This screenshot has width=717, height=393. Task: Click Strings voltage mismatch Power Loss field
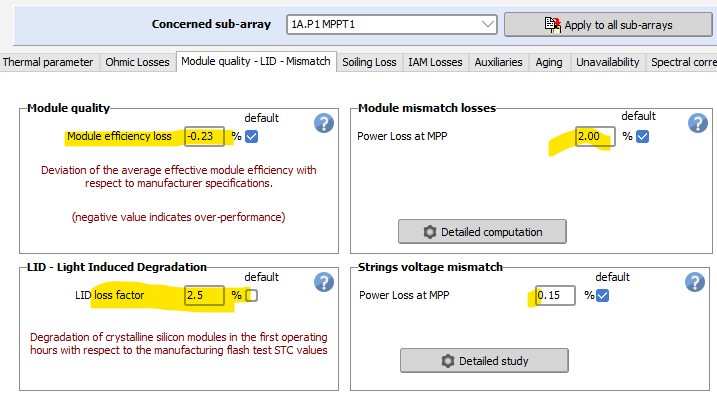[x=555, y=296]
